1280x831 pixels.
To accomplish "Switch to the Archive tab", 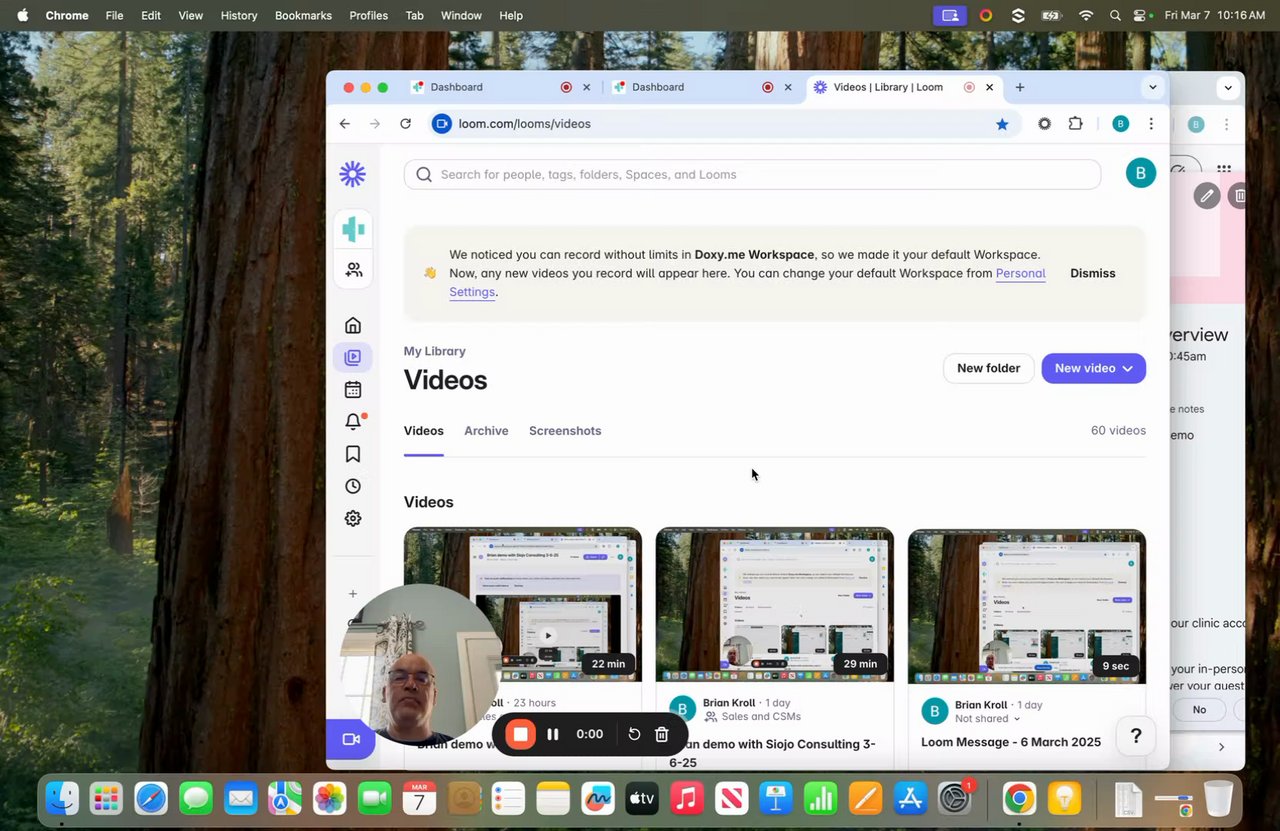I will (486, 431).
